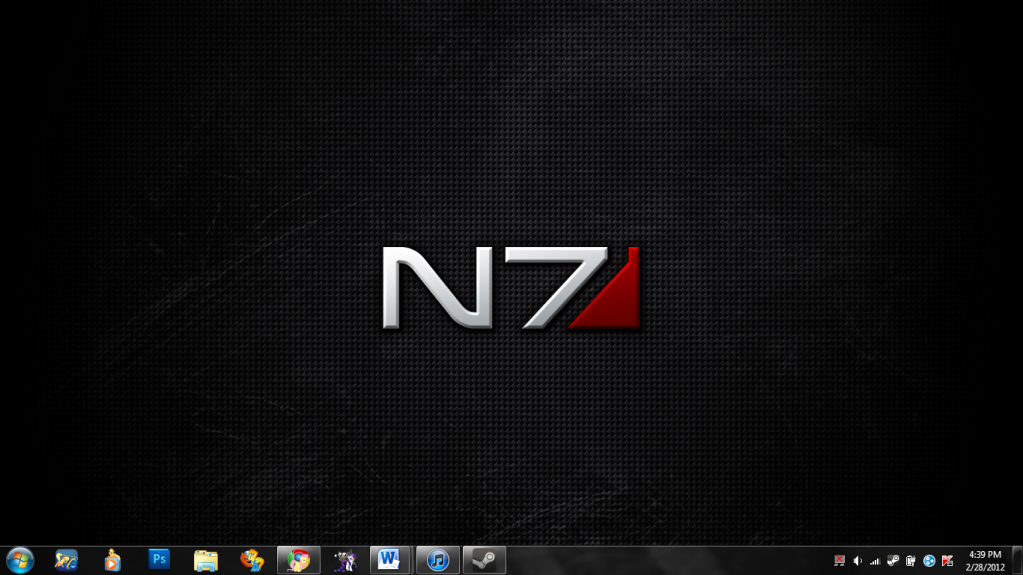This screenshot has height=575, width=1023.
Task: Open the volume speaker control in tray
Action: [858, 561]
